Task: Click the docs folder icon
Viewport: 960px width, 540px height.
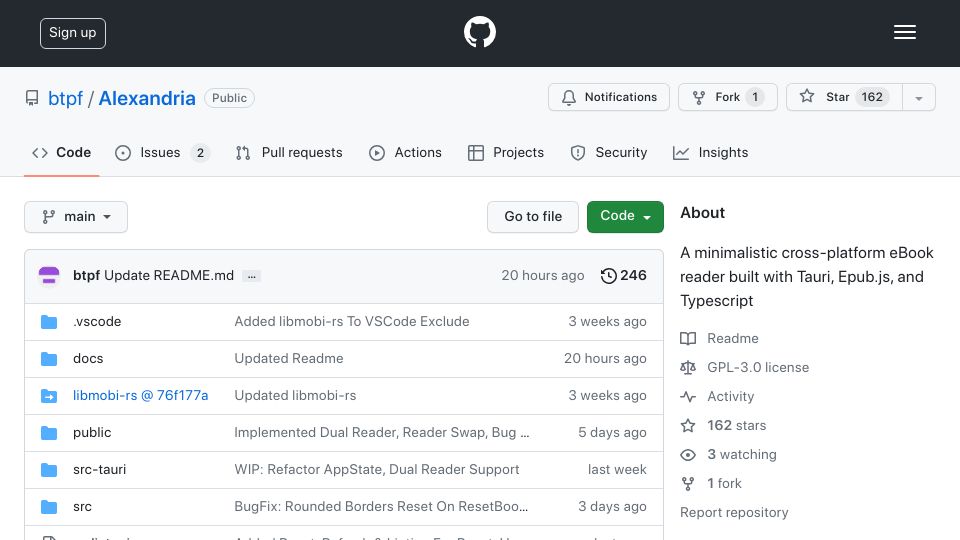Action: click(x=49, y=359)
